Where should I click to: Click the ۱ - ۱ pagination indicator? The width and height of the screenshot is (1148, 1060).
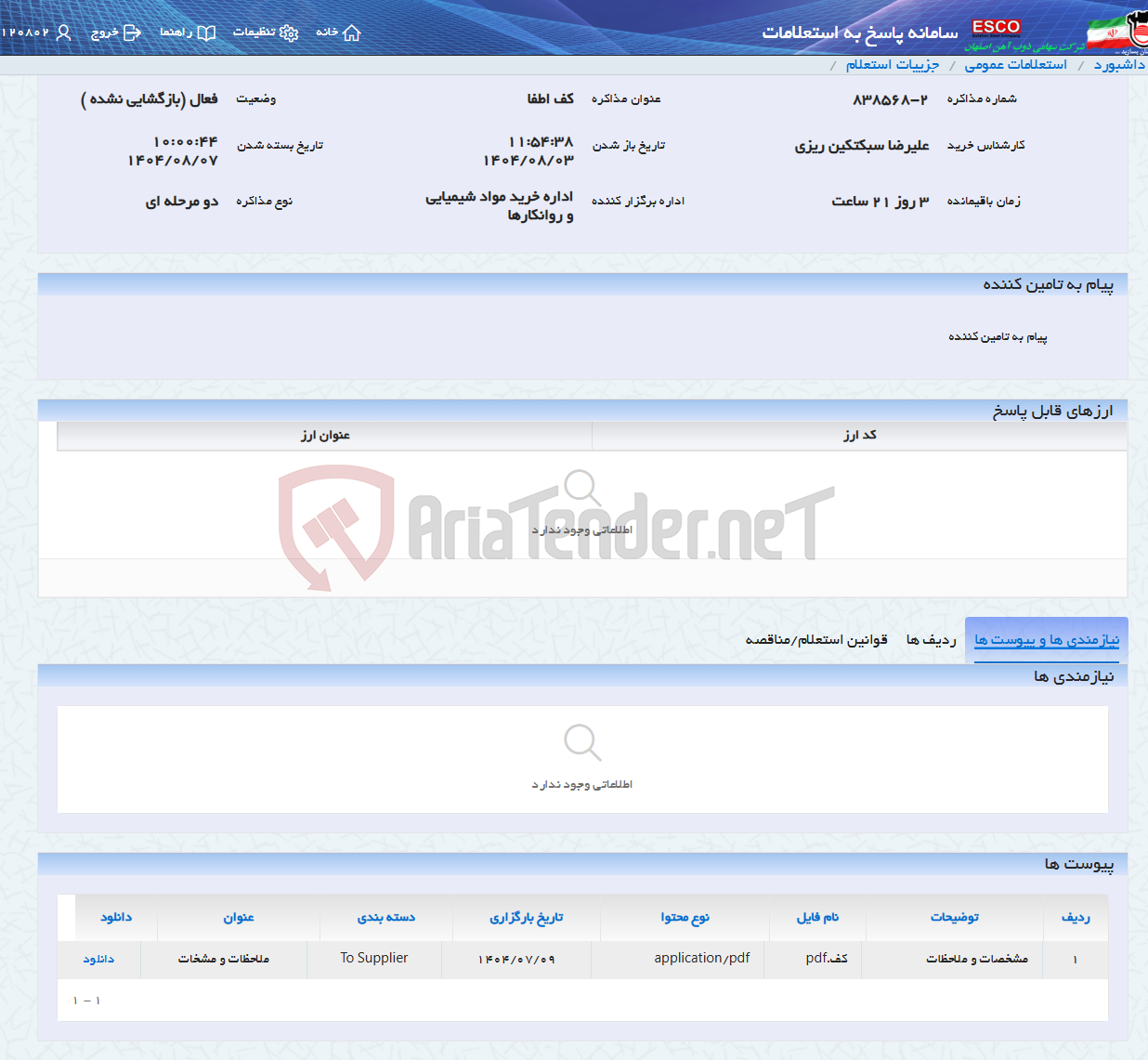[86, 1000]
